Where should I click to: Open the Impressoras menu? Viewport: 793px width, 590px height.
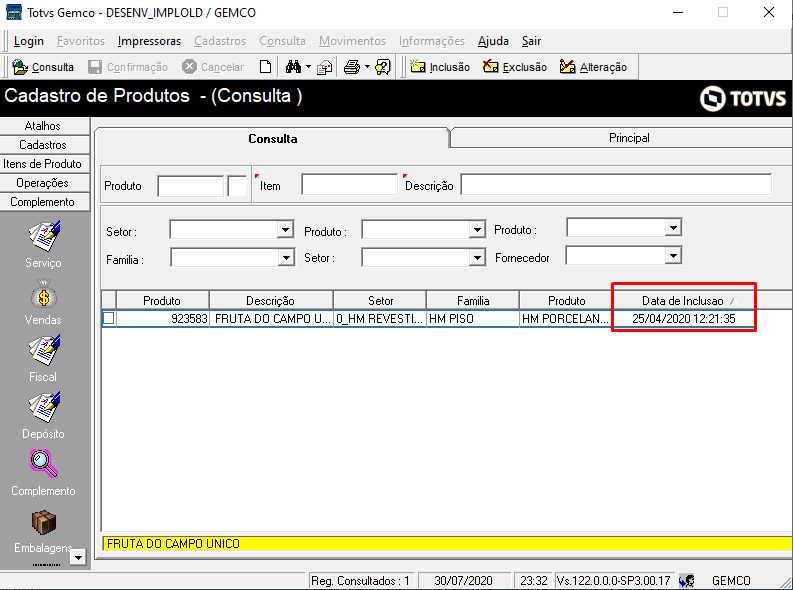click(x=149, y=41)
